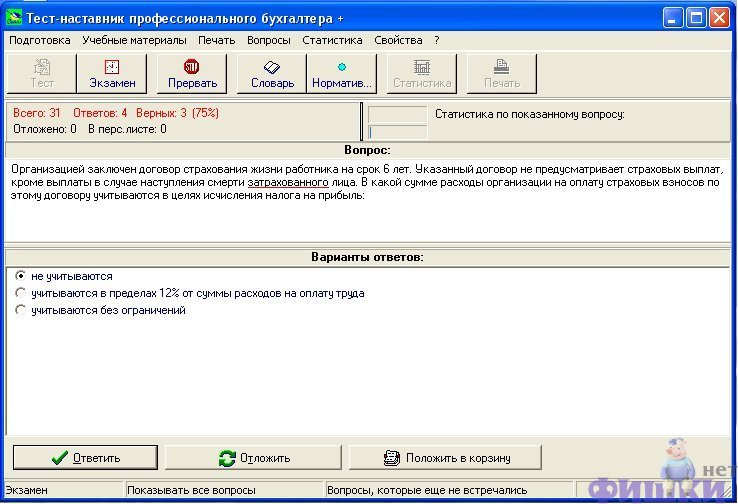Click the upper statistics field

[x=397, y=114]
